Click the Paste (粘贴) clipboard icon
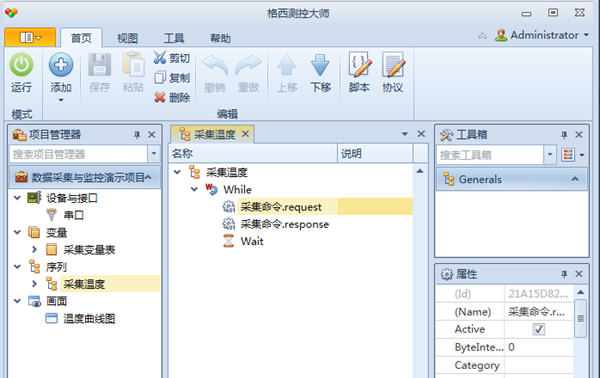Image resolution: width=600 pixels, height=378 pixels. [133, 65]
